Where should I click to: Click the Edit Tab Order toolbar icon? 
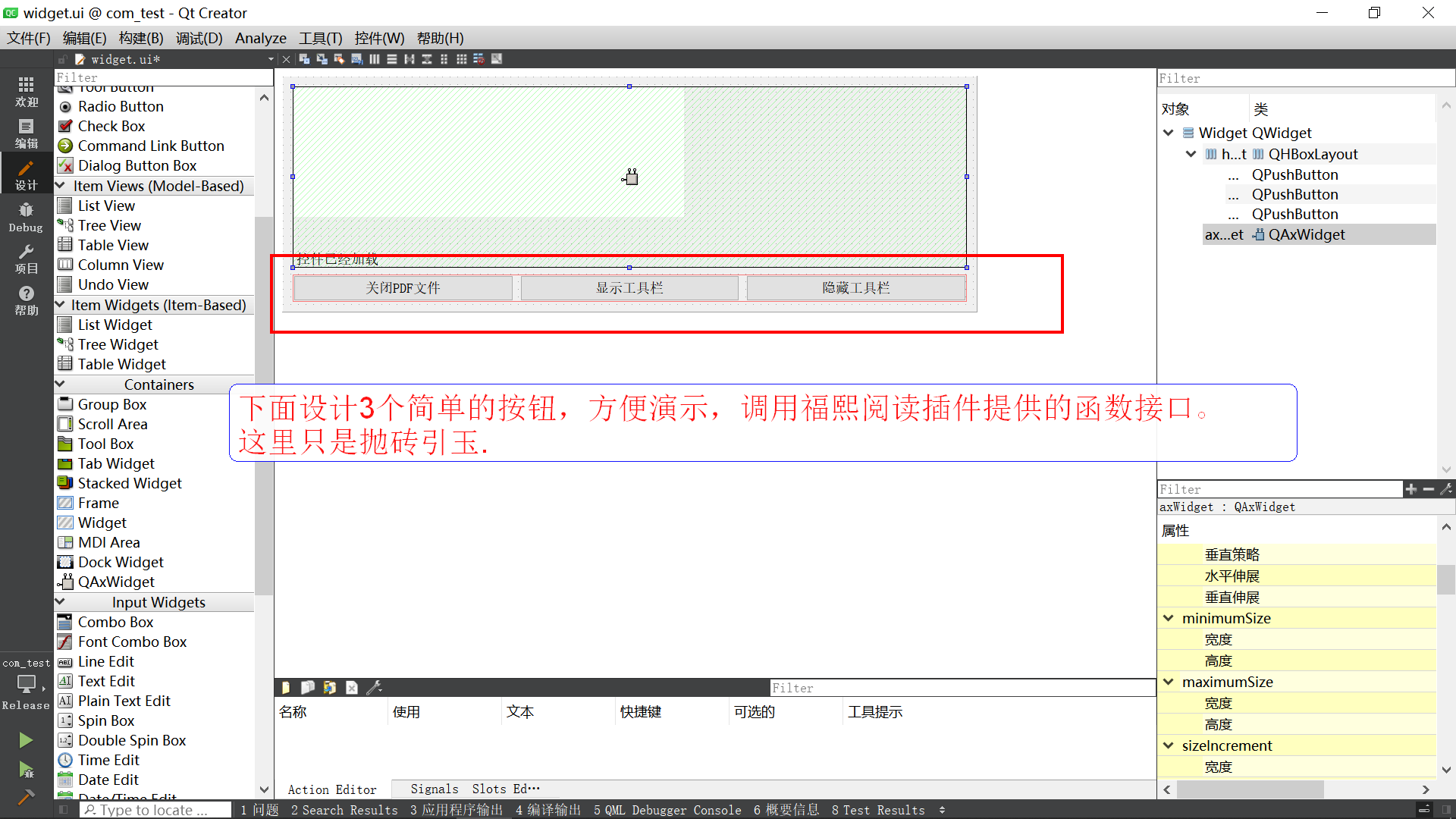tap(356, 59)
